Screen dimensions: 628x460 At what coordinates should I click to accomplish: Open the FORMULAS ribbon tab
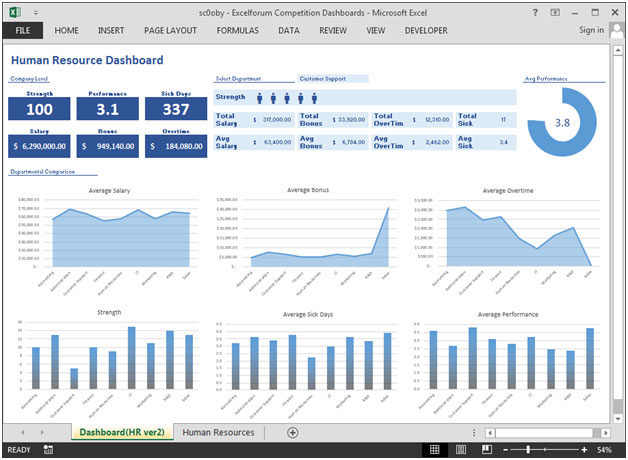(x=238, y=30)
